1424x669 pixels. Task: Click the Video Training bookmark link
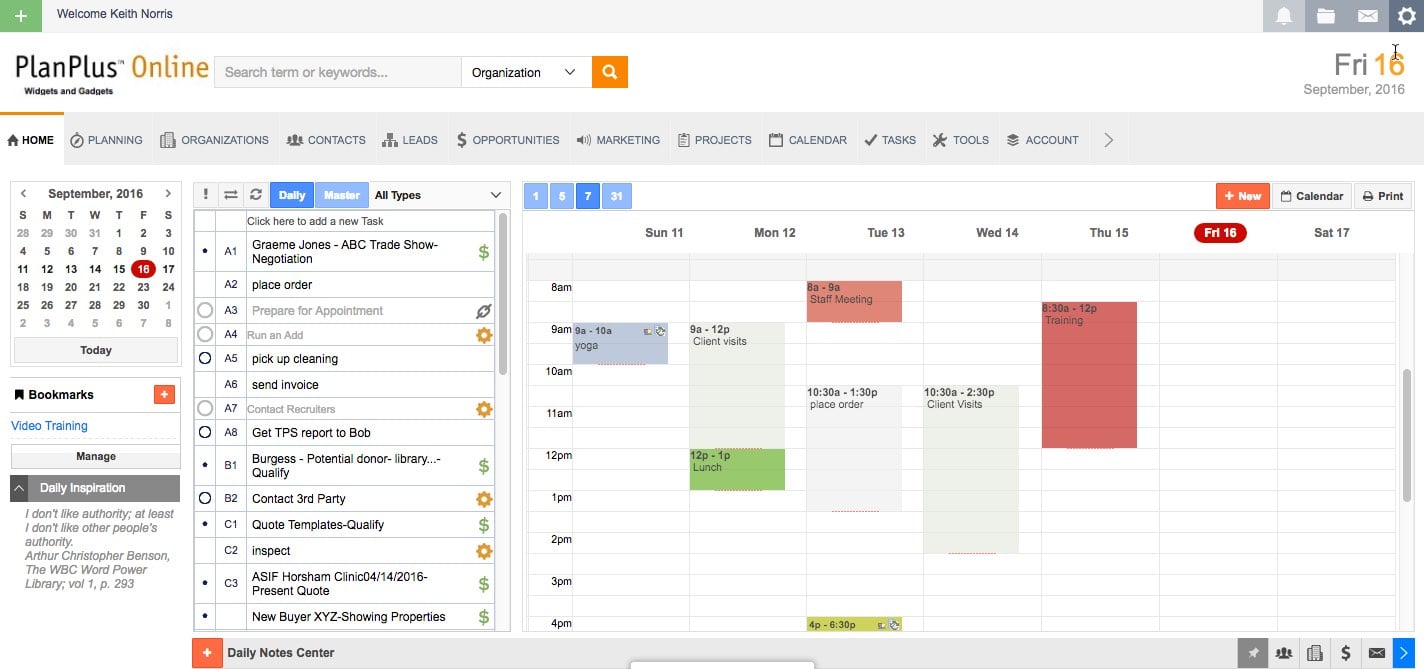point(49,426)
